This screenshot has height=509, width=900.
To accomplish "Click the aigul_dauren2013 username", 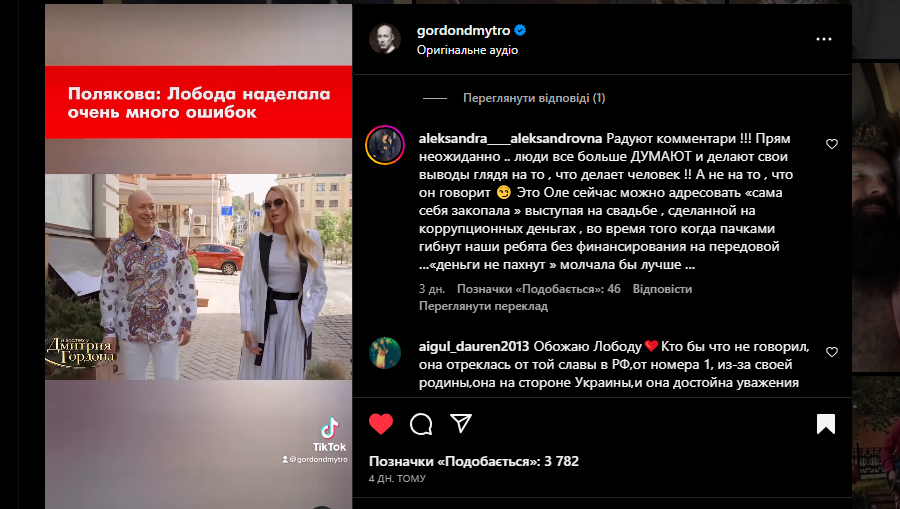I will click(x=474, y=347).
